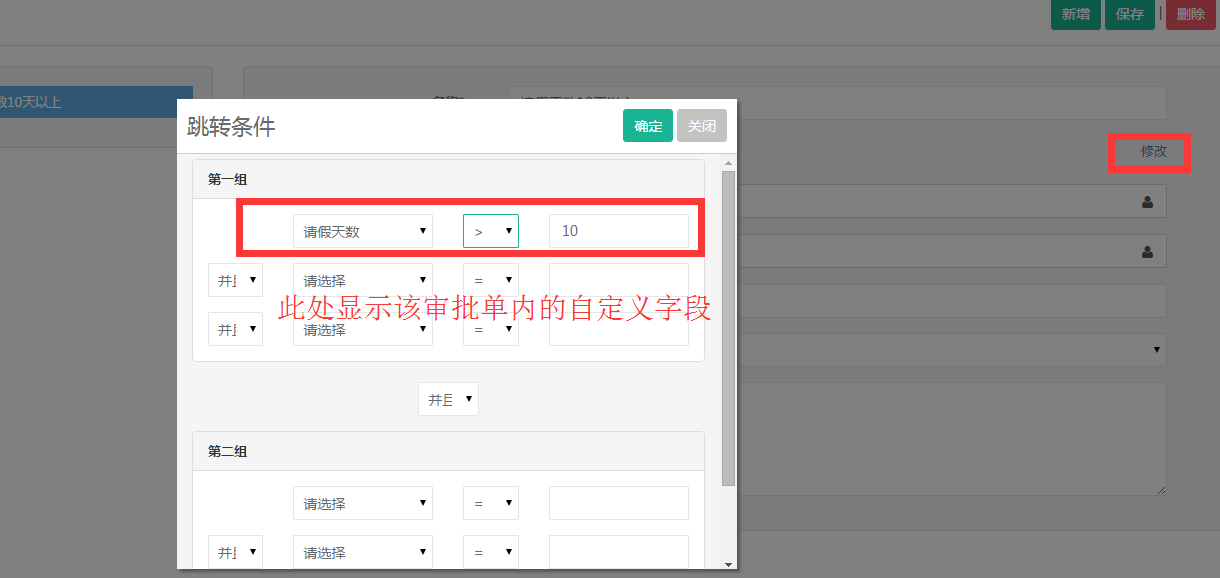Click the 跳转条件 dialog title
Screen dimensions: 1220x578
(x=231, y=127)
